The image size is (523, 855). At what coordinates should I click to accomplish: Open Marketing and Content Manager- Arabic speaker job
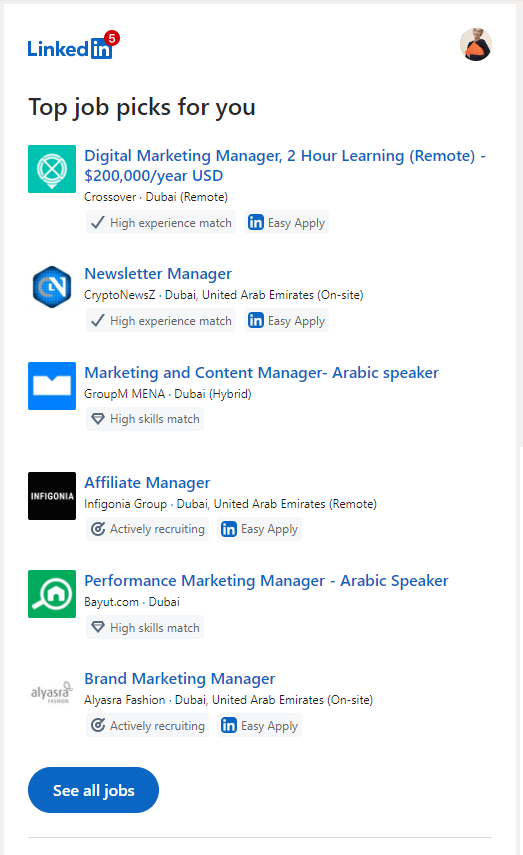pos(261,373)
